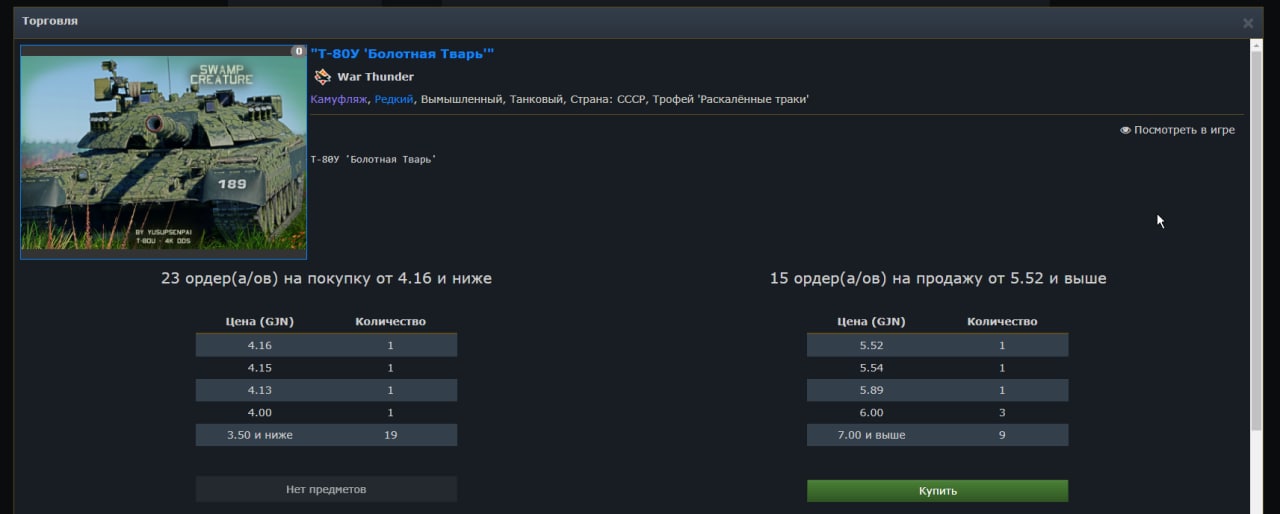Viewport: 1280px width, 514px height.
Task: Click the War Thunder game name
Action: coord(375,77)
